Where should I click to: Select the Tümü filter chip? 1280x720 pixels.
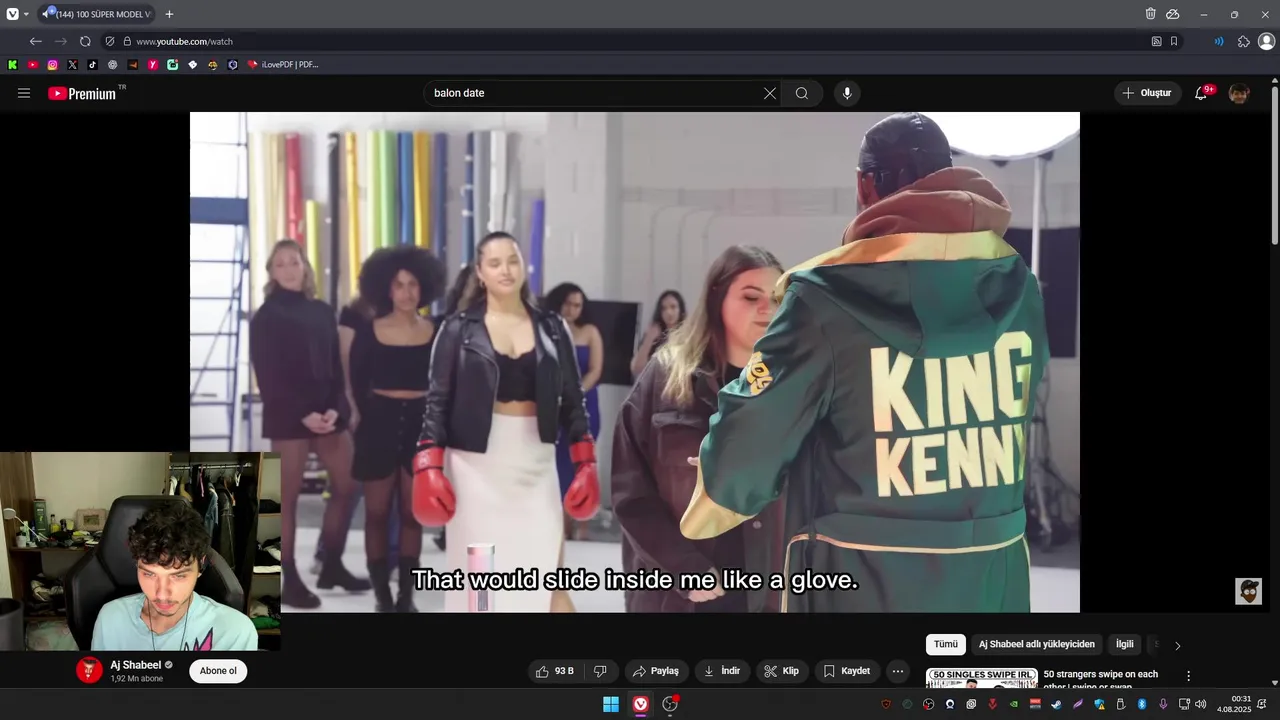[x=946, y=644]
